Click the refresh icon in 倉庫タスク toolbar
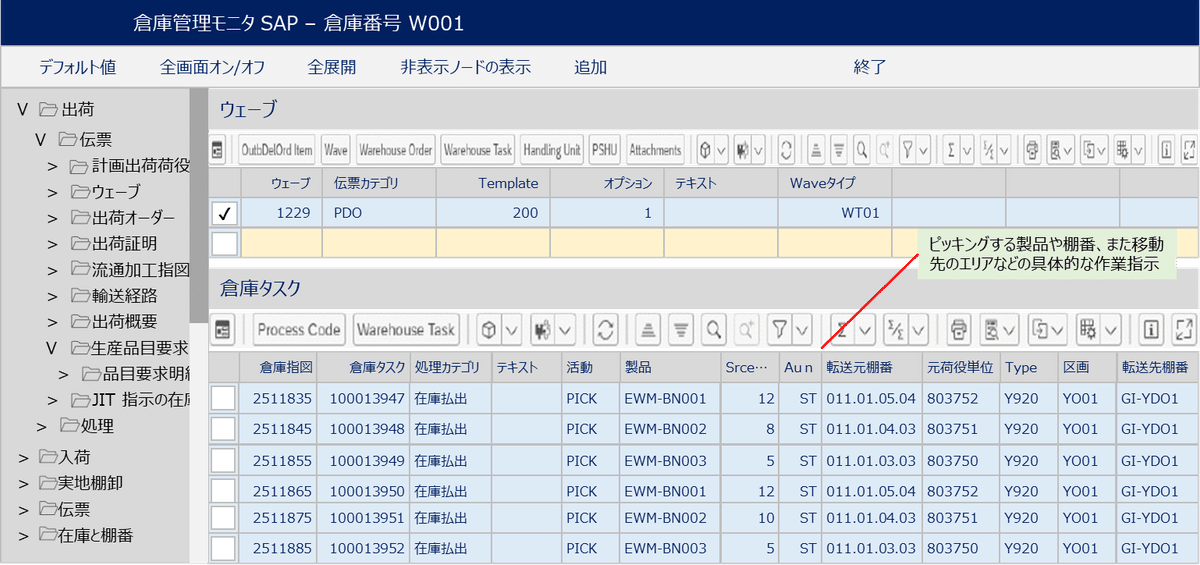Viewport: 1200px width, 565px height. [605, 329]
